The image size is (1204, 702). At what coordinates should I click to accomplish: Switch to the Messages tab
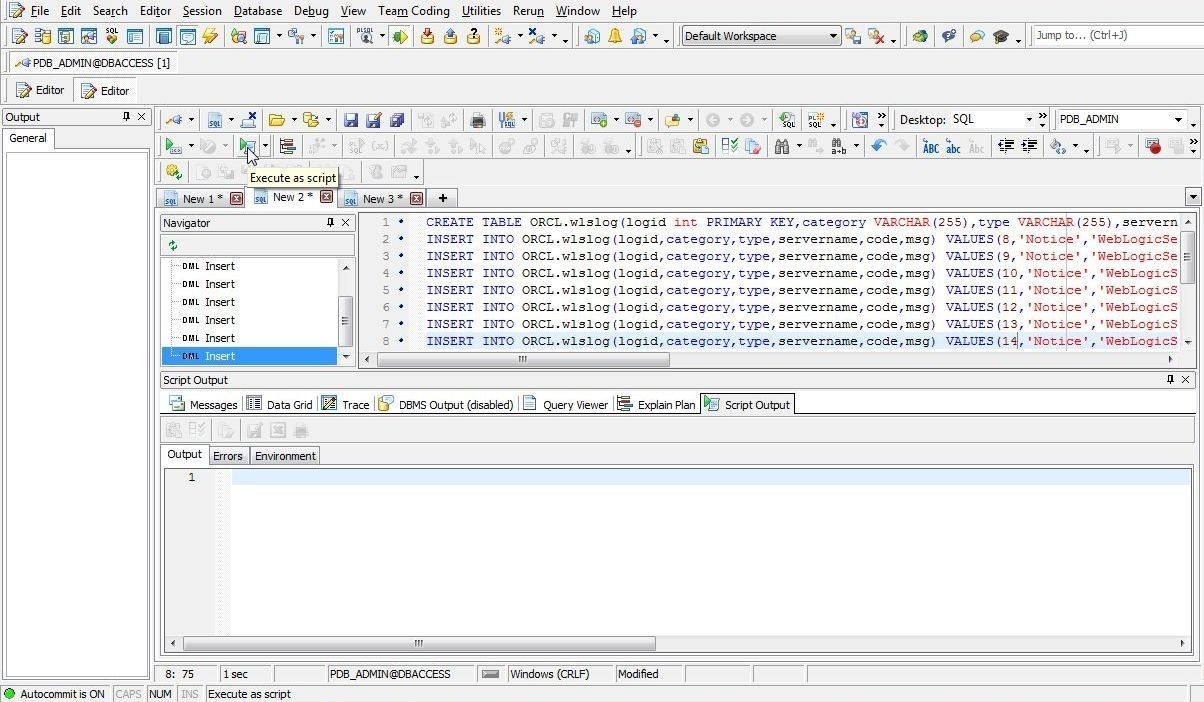pos(204,404)
